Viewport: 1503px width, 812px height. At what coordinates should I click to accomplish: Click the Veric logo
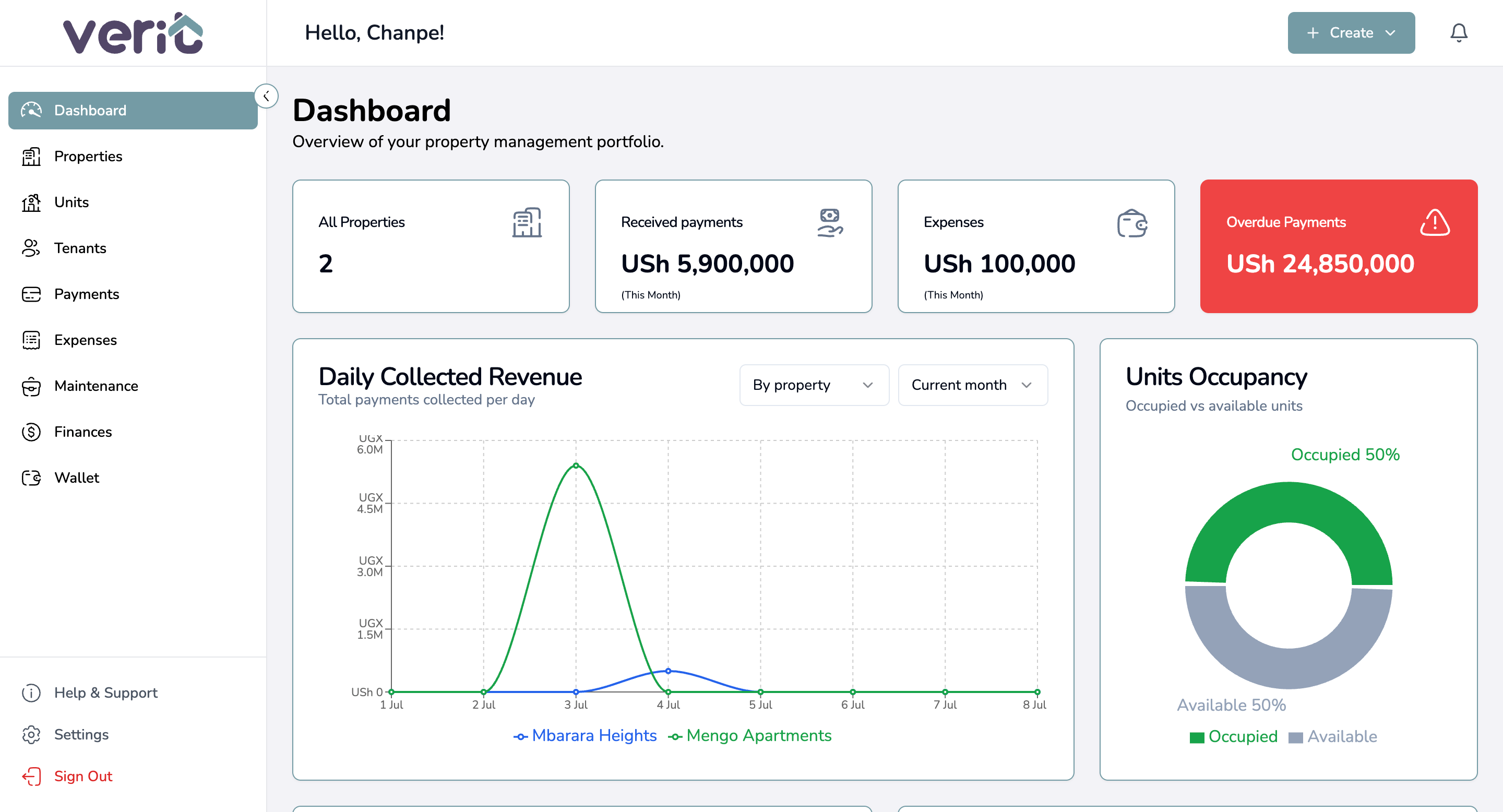click(133, 33)
